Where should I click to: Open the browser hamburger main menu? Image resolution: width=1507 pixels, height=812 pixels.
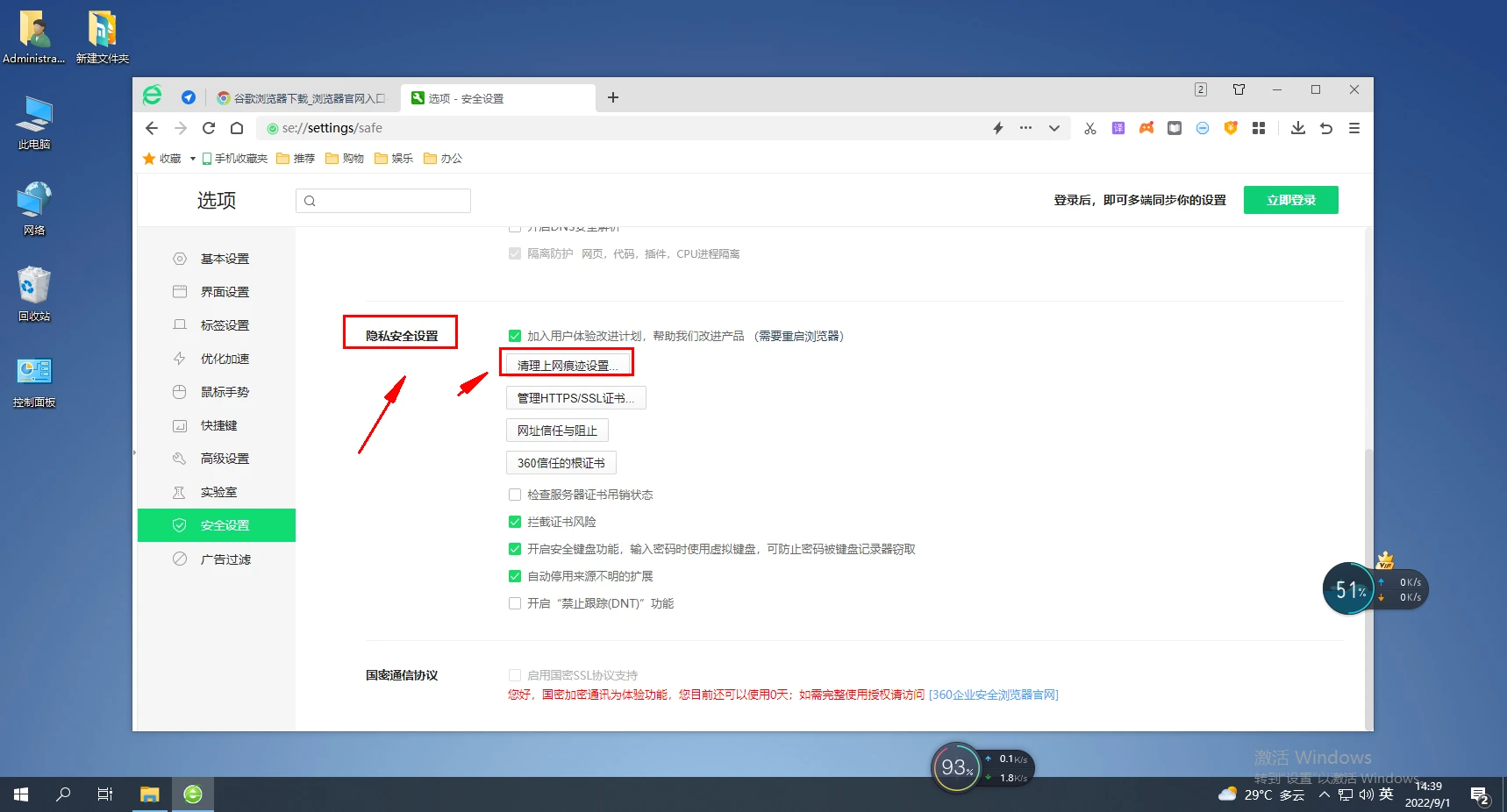[x=1354, y=128]
